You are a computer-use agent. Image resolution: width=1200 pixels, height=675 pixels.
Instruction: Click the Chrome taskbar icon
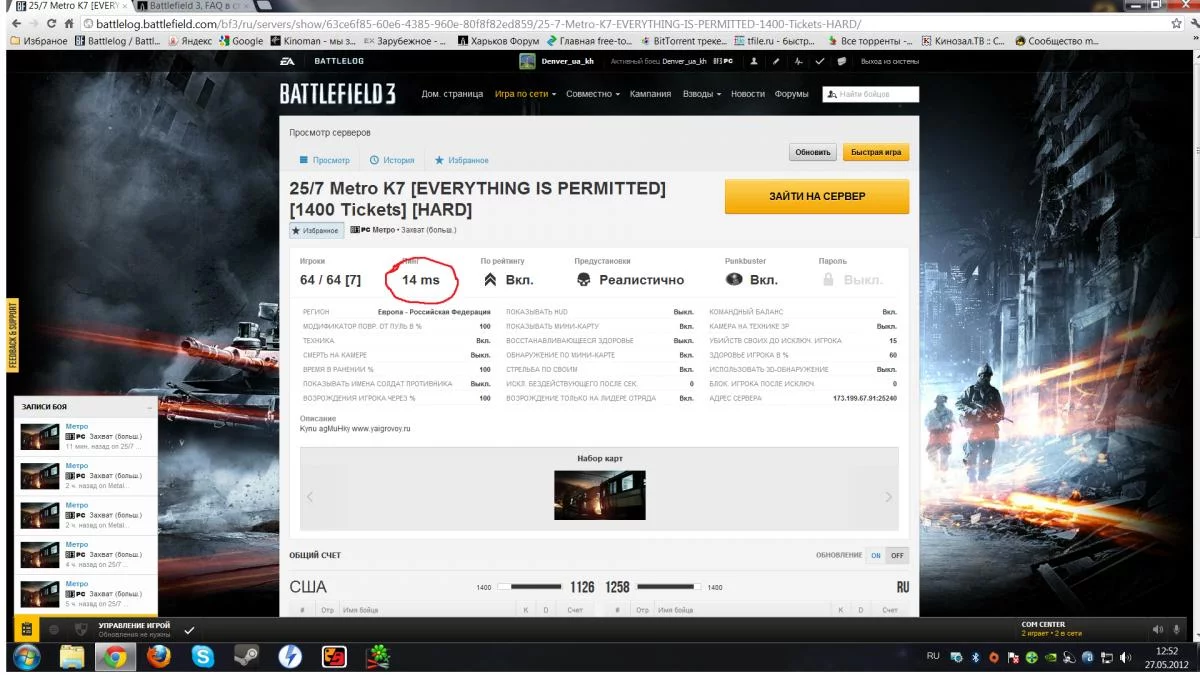click(x=115, y=657)
